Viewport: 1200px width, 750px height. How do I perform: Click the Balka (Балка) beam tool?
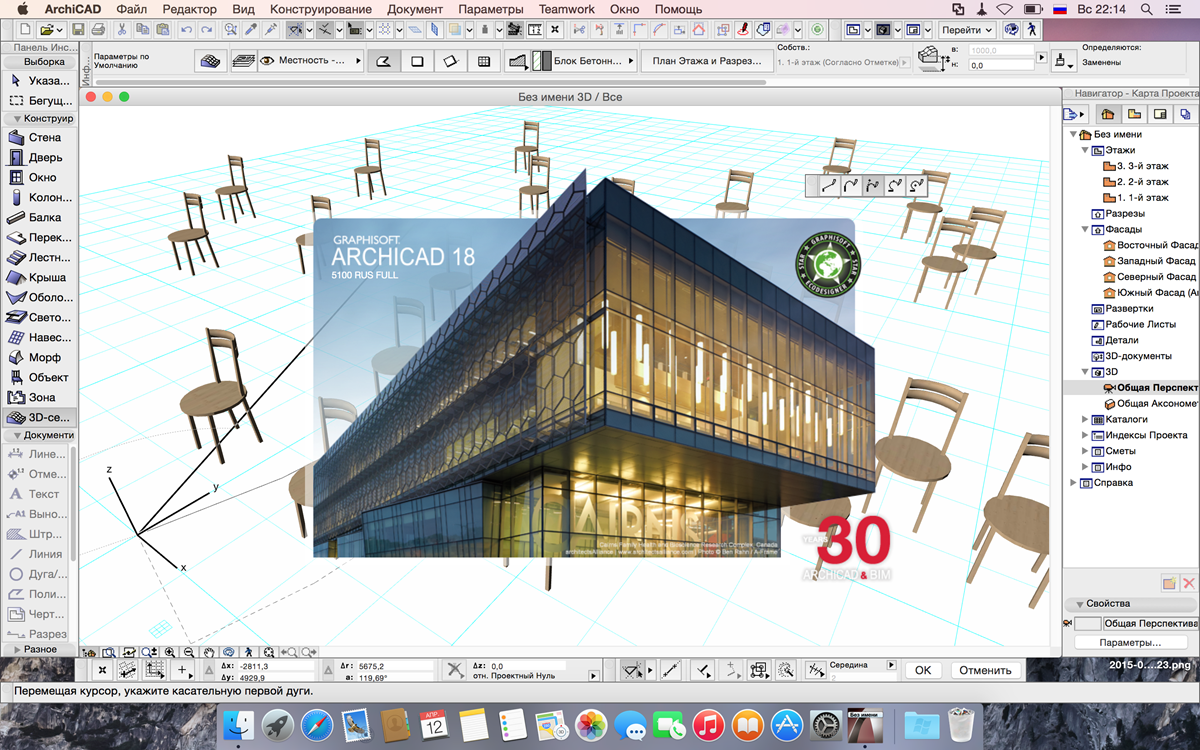pyautogui.click(x=38, y=217)
